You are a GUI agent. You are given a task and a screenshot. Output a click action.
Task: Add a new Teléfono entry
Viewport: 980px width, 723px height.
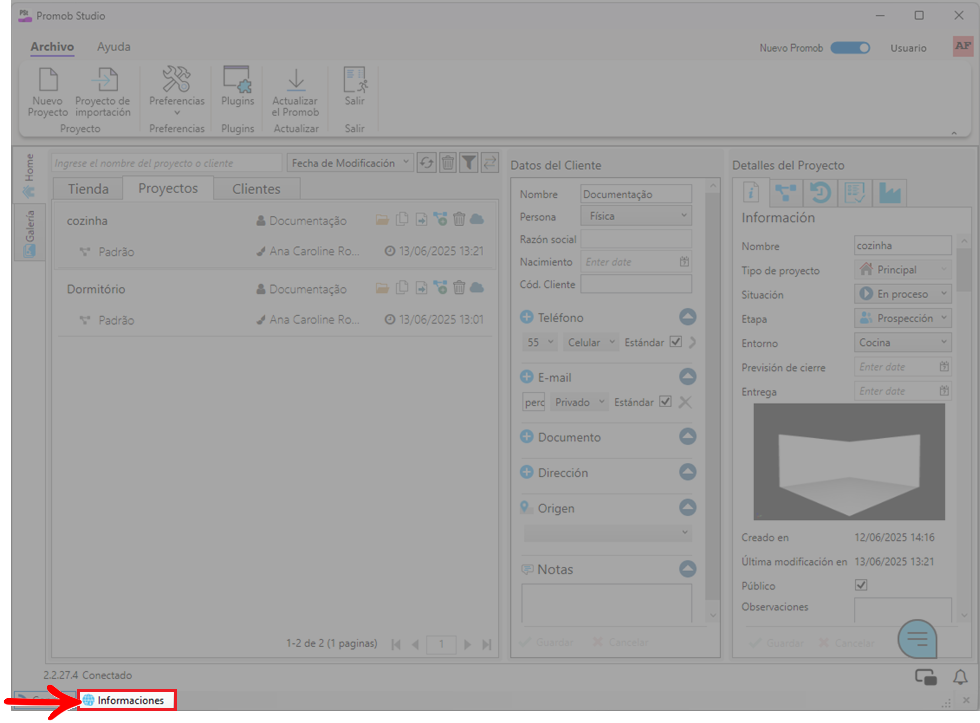point(526,317)
